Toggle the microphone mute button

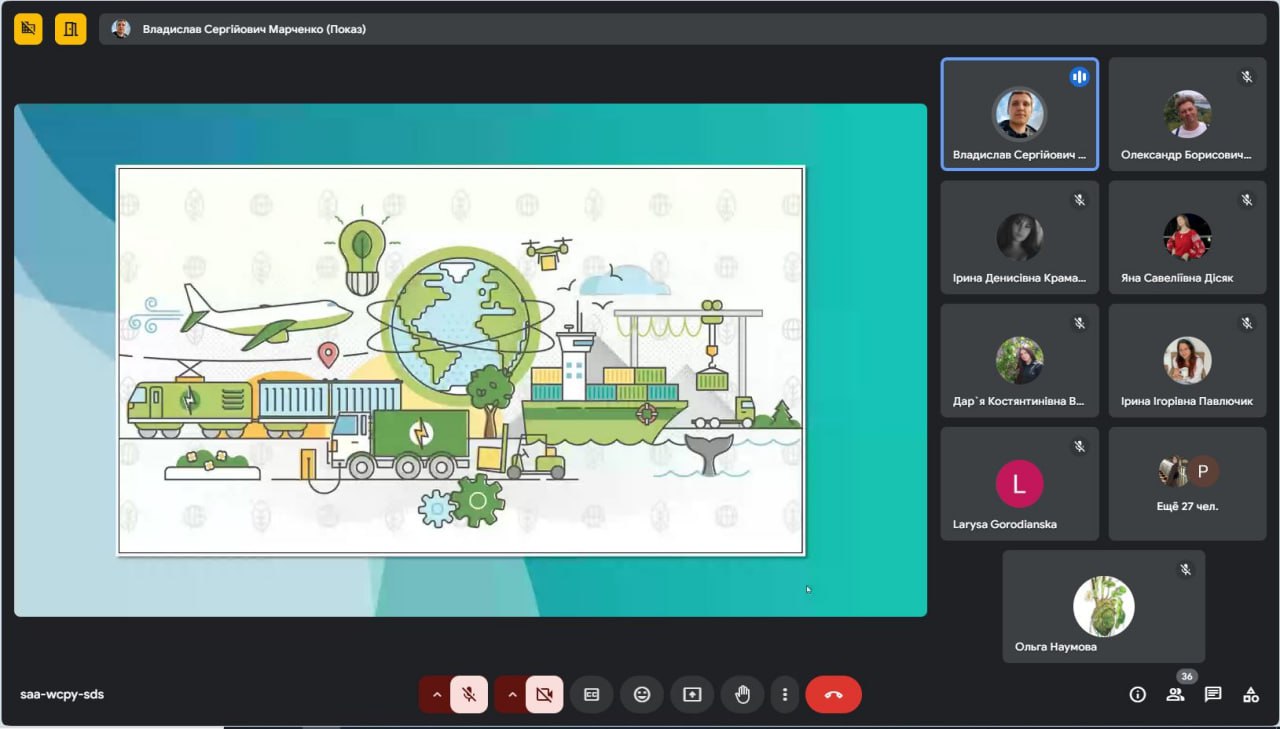pos(469,694)
